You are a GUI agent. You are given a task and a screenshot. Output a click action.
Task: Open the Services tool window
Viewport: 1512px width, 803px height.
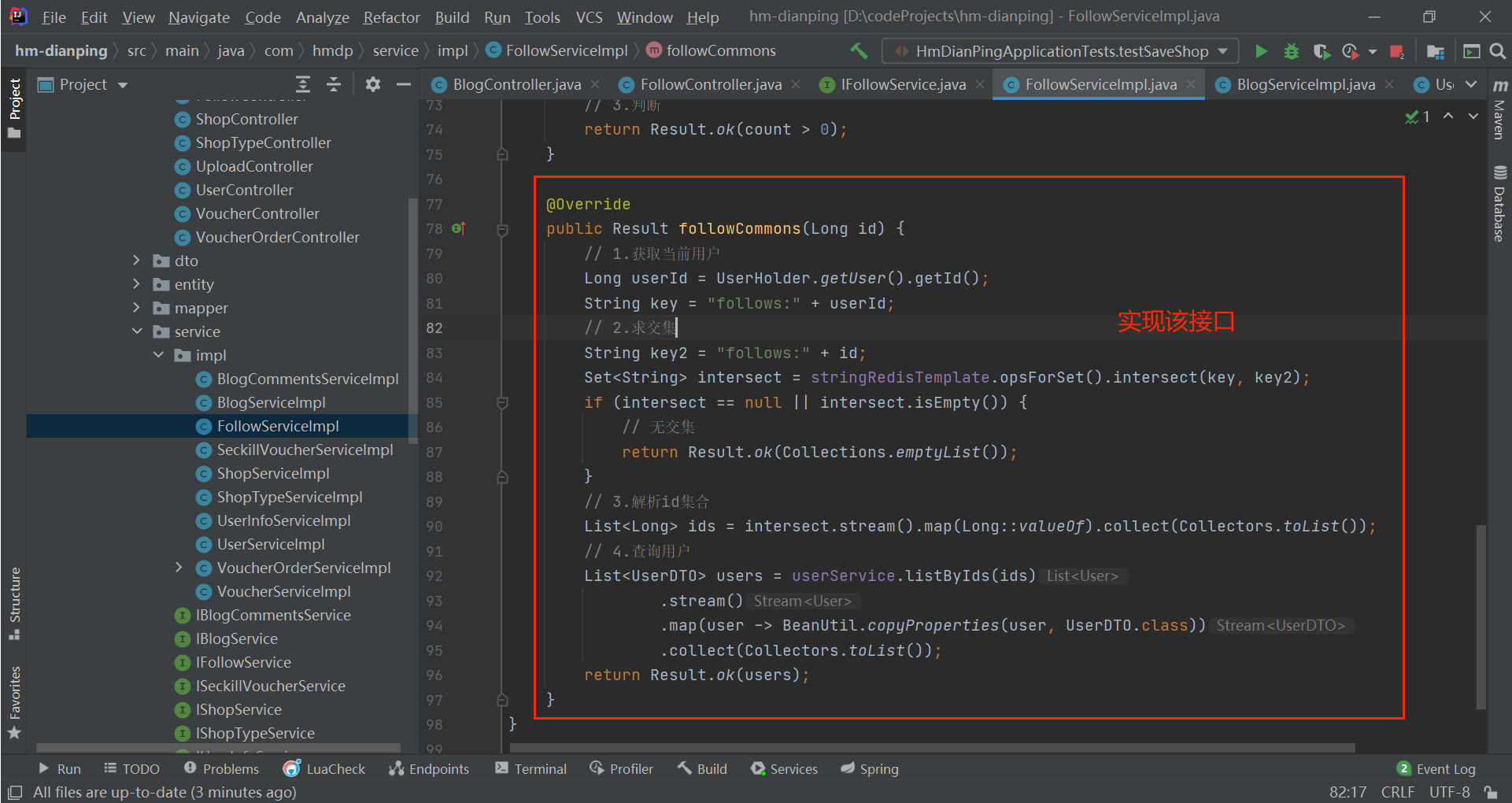(x=784, y=769)
